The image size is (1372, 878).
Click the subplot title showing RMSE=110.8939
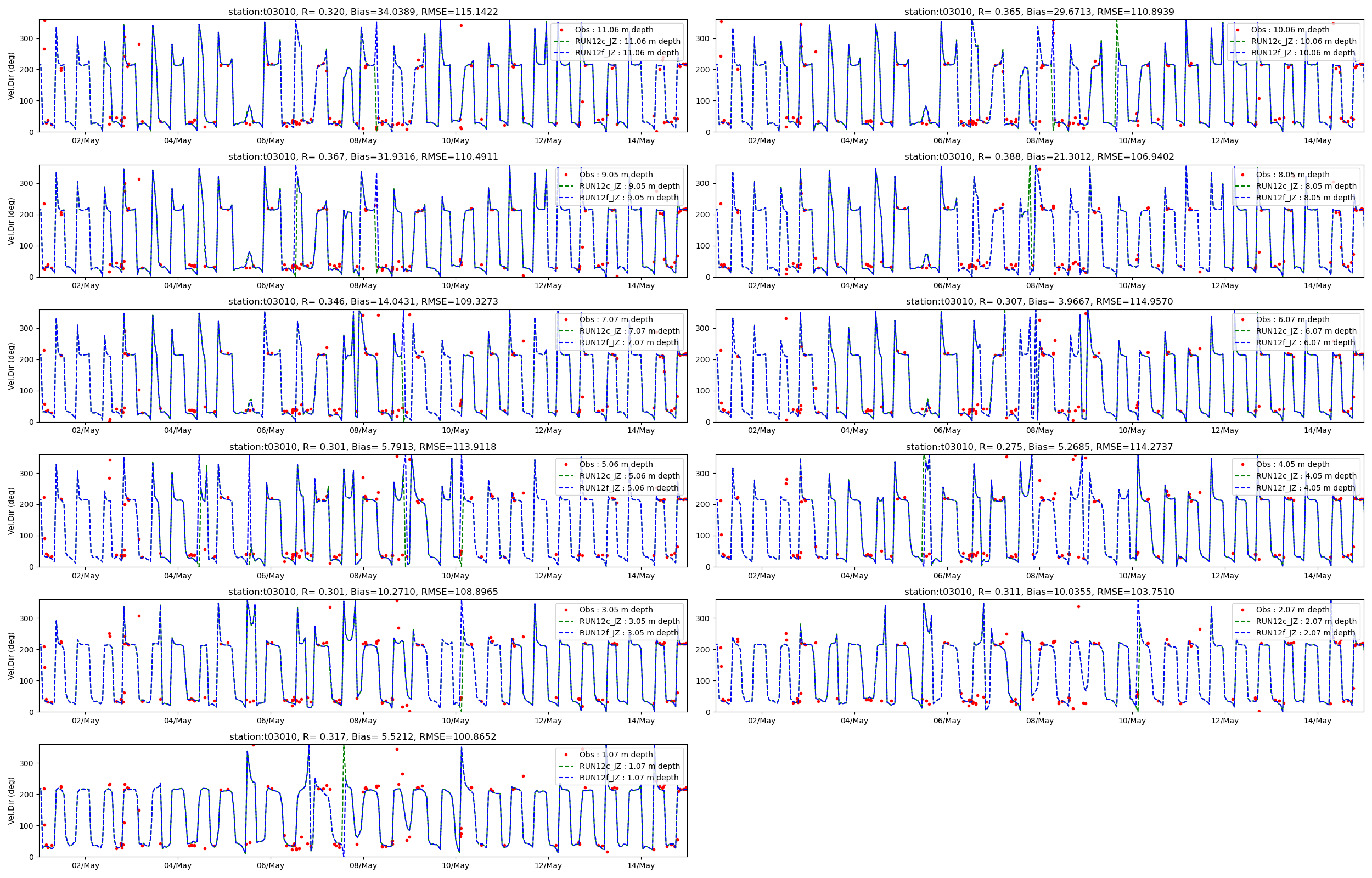(x=1038, y=12)
